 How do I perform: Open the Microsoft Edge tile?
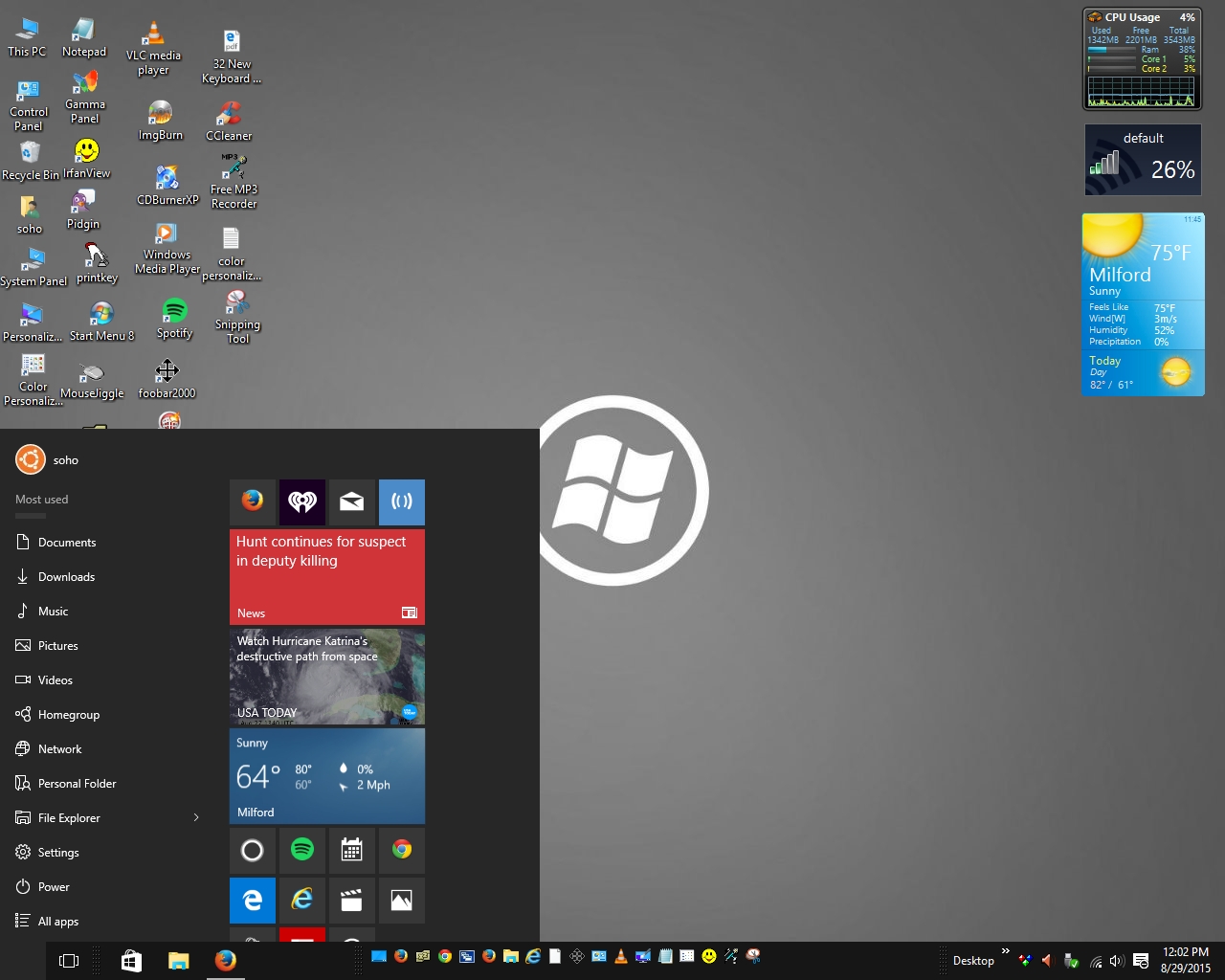[x=253, y=900]
